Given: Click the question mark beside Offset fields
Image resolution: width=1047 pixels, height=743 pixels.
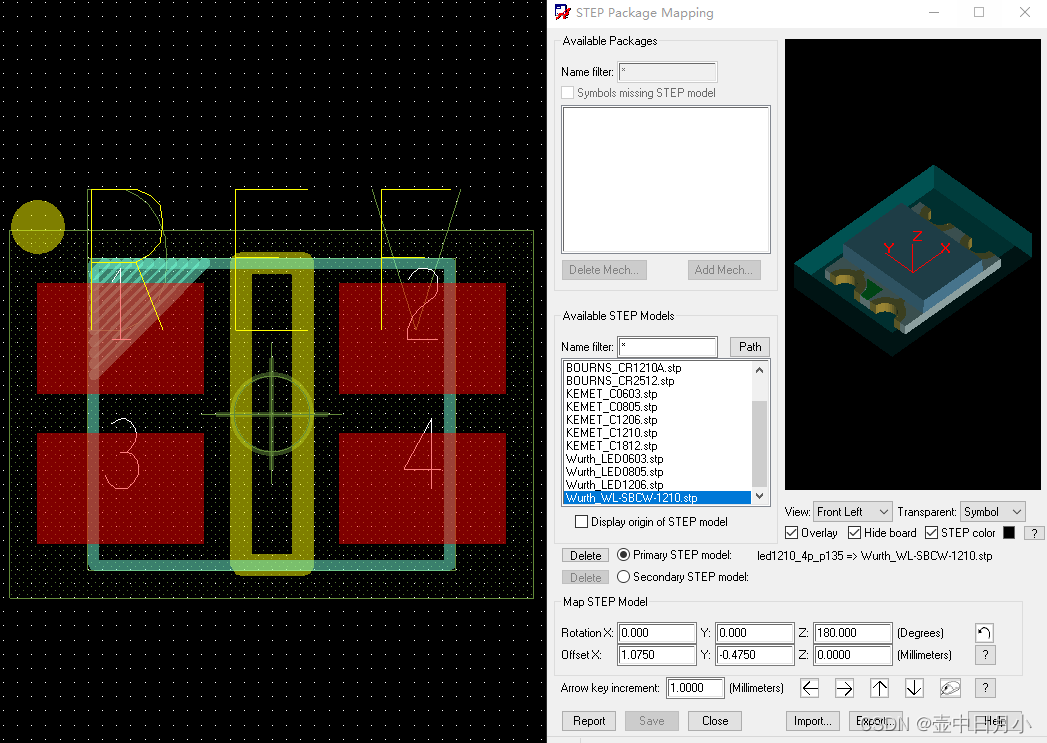Looking at the screenshot, I should [x=984, y=654].
